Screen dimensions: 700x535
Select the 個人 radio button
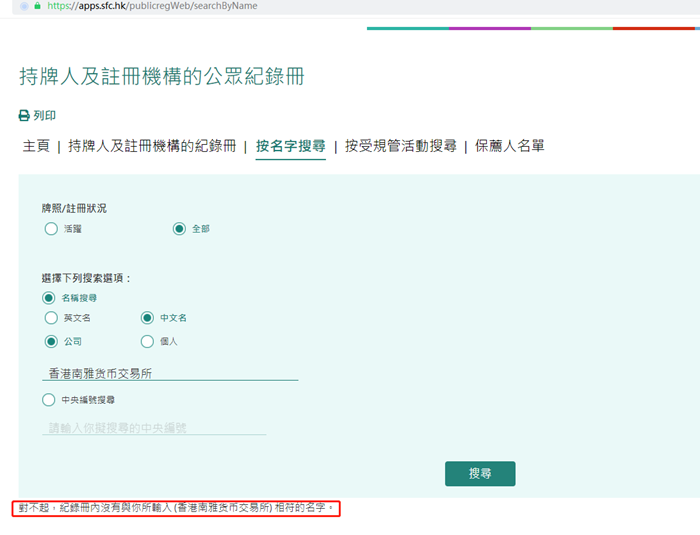click(147, 342)
